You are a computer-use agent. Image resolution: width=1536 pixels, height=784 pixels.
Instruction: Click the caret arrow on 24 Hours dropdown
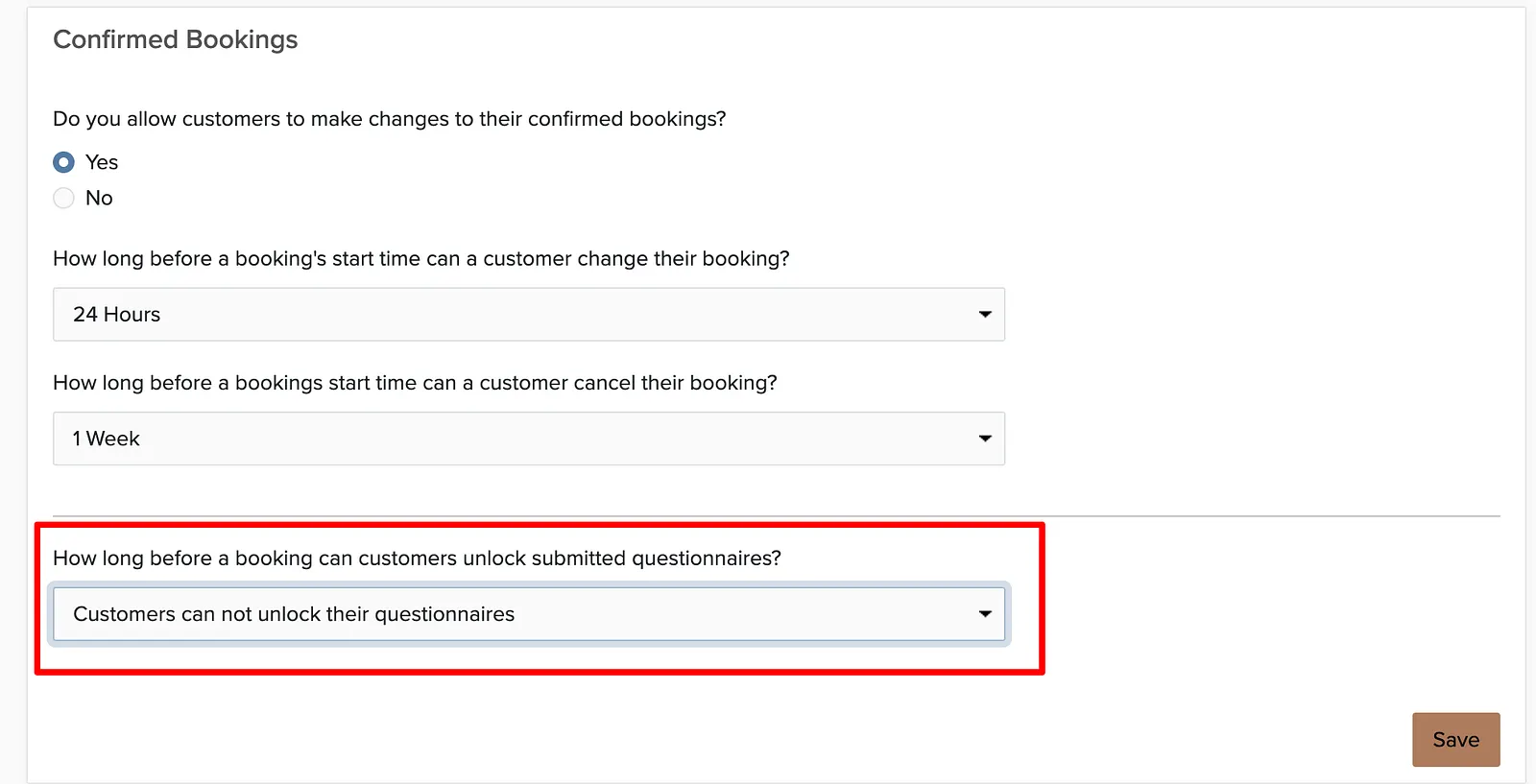tap(985, 314)
